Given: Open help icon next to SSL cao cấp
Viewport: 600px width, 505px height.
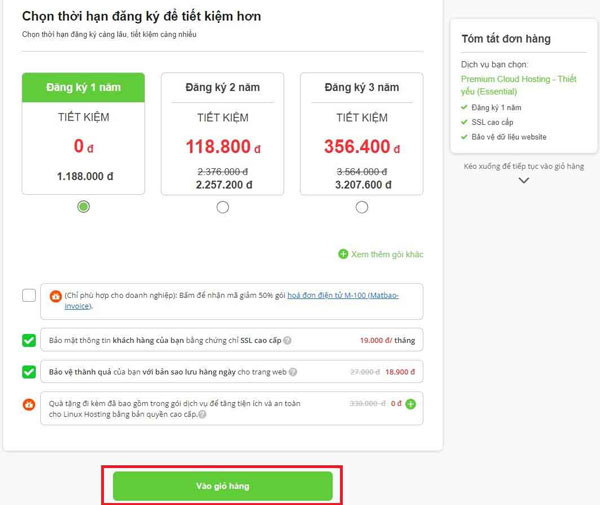Looking at the screenshot, I should coord(287,340).
